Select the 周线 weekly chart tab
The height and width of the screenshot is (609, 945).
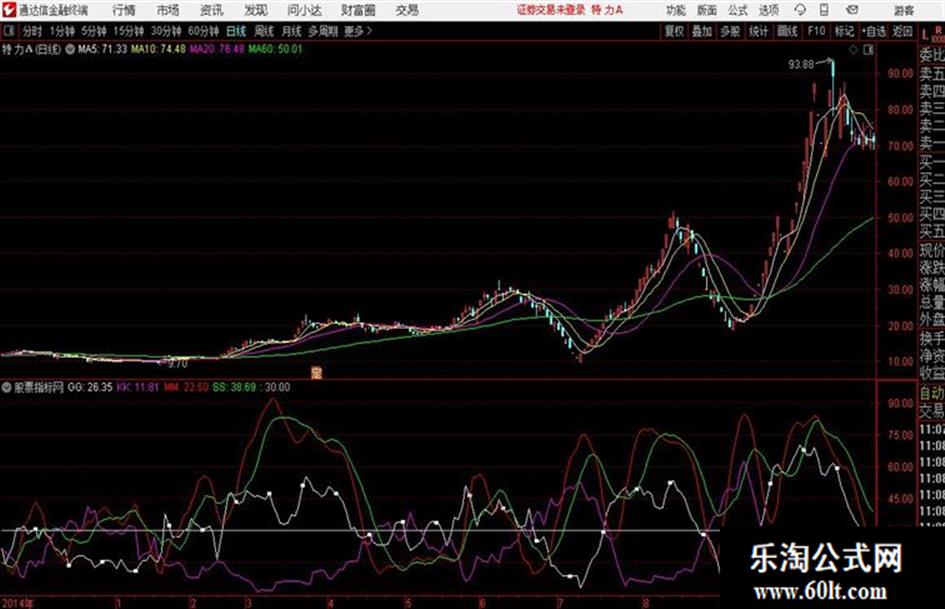pos(264,31)
